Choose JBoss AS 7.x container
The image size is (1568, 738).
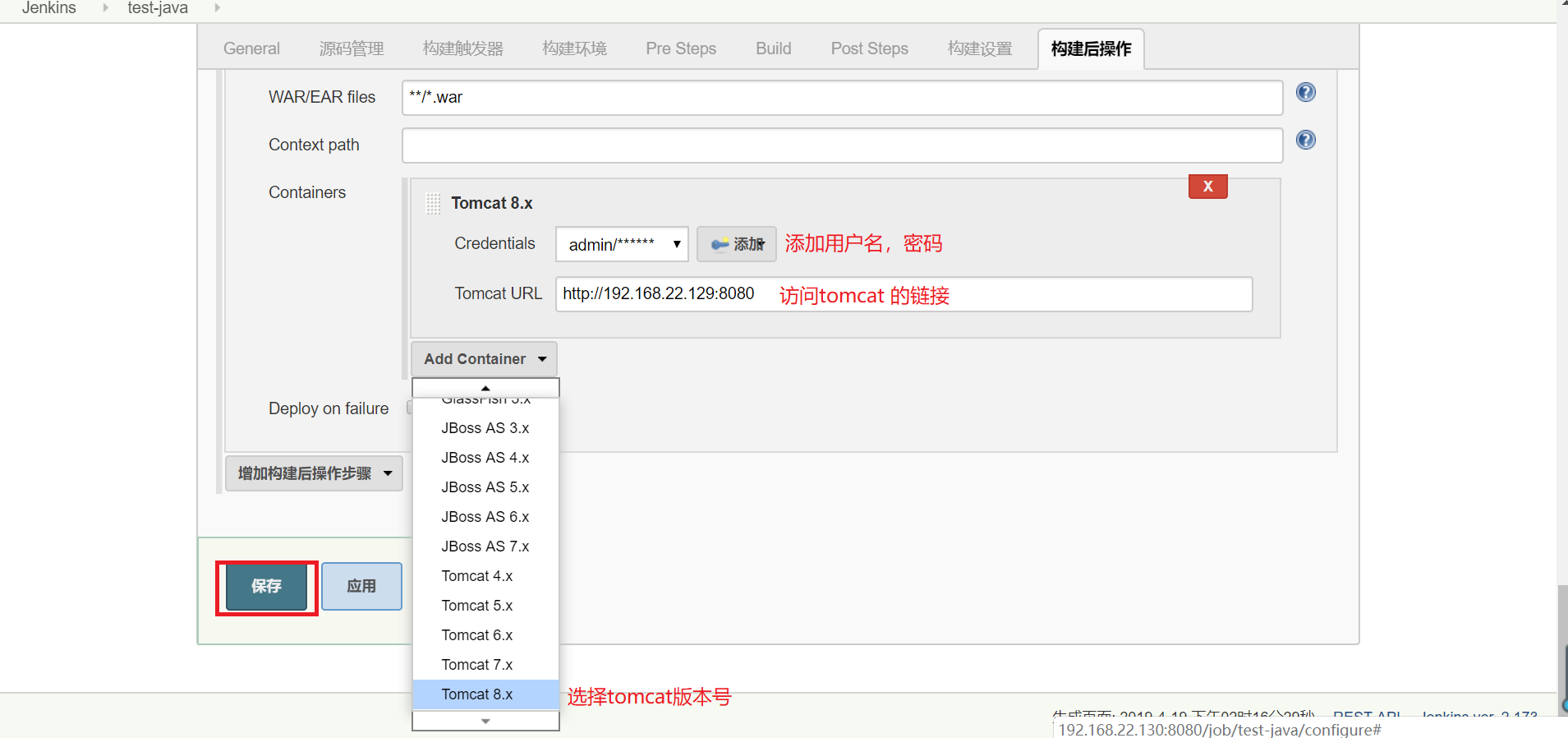coord(485,547)
